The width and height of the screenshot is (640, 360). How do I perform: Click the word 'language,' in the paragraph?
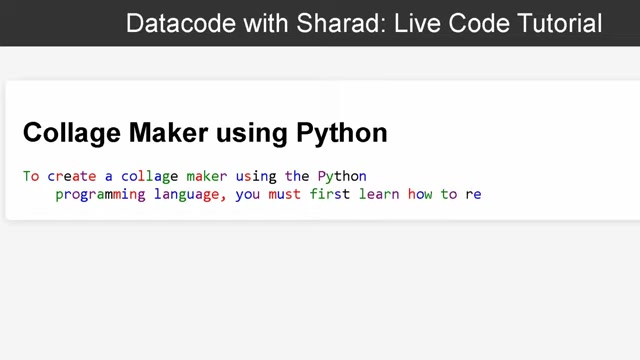tap(190, 195)
